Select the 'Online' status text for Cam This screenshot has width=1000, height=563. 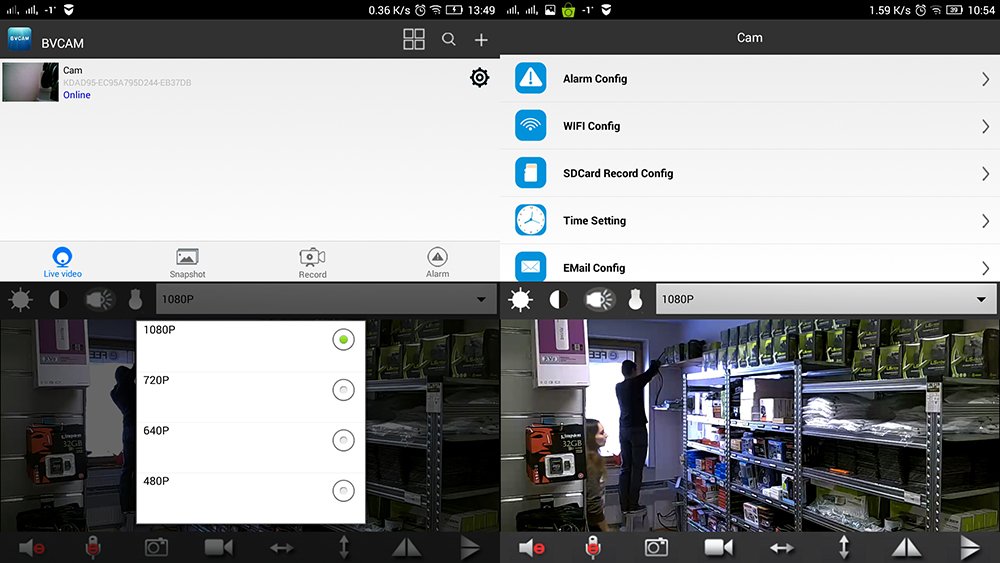[77, 95]
